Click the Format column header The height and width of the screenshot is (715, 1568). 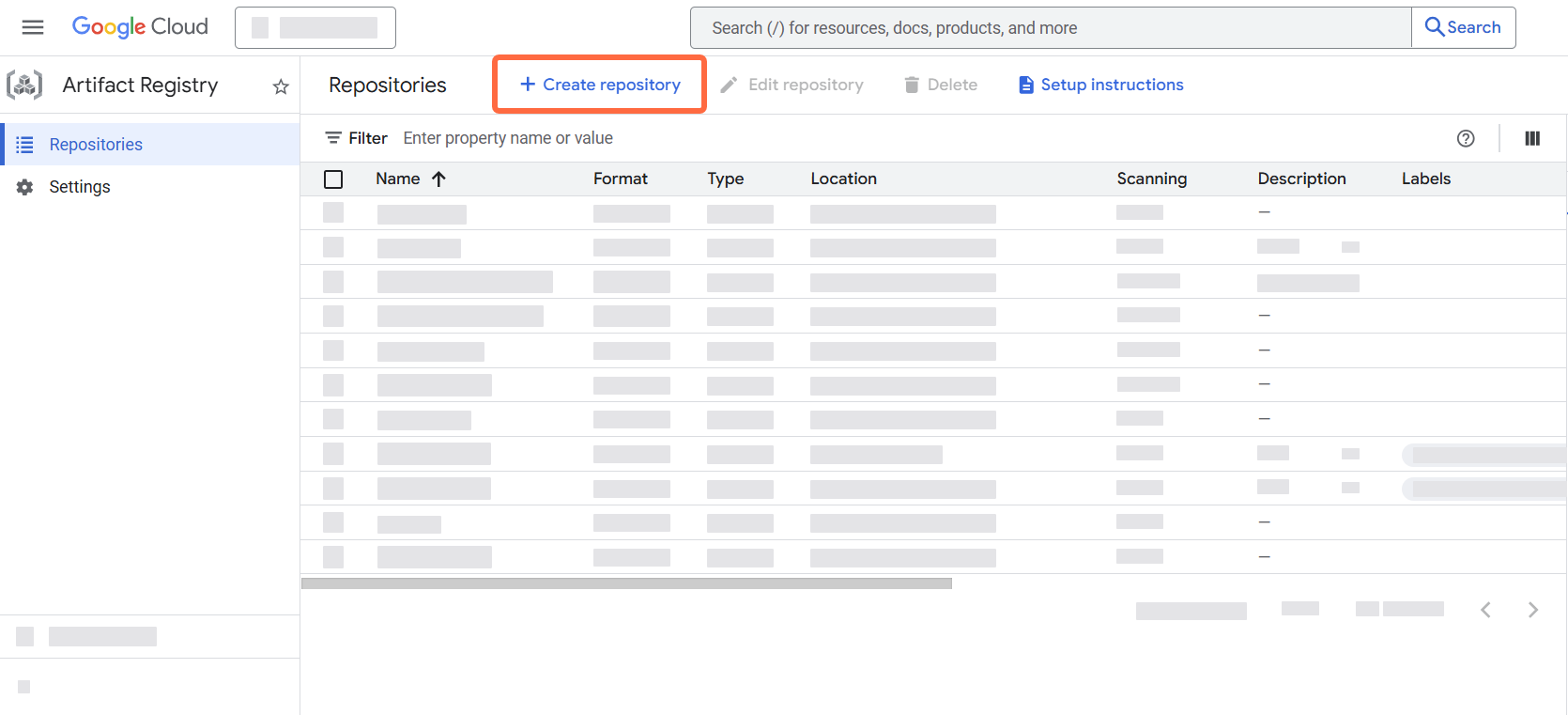tap(621, 179)
